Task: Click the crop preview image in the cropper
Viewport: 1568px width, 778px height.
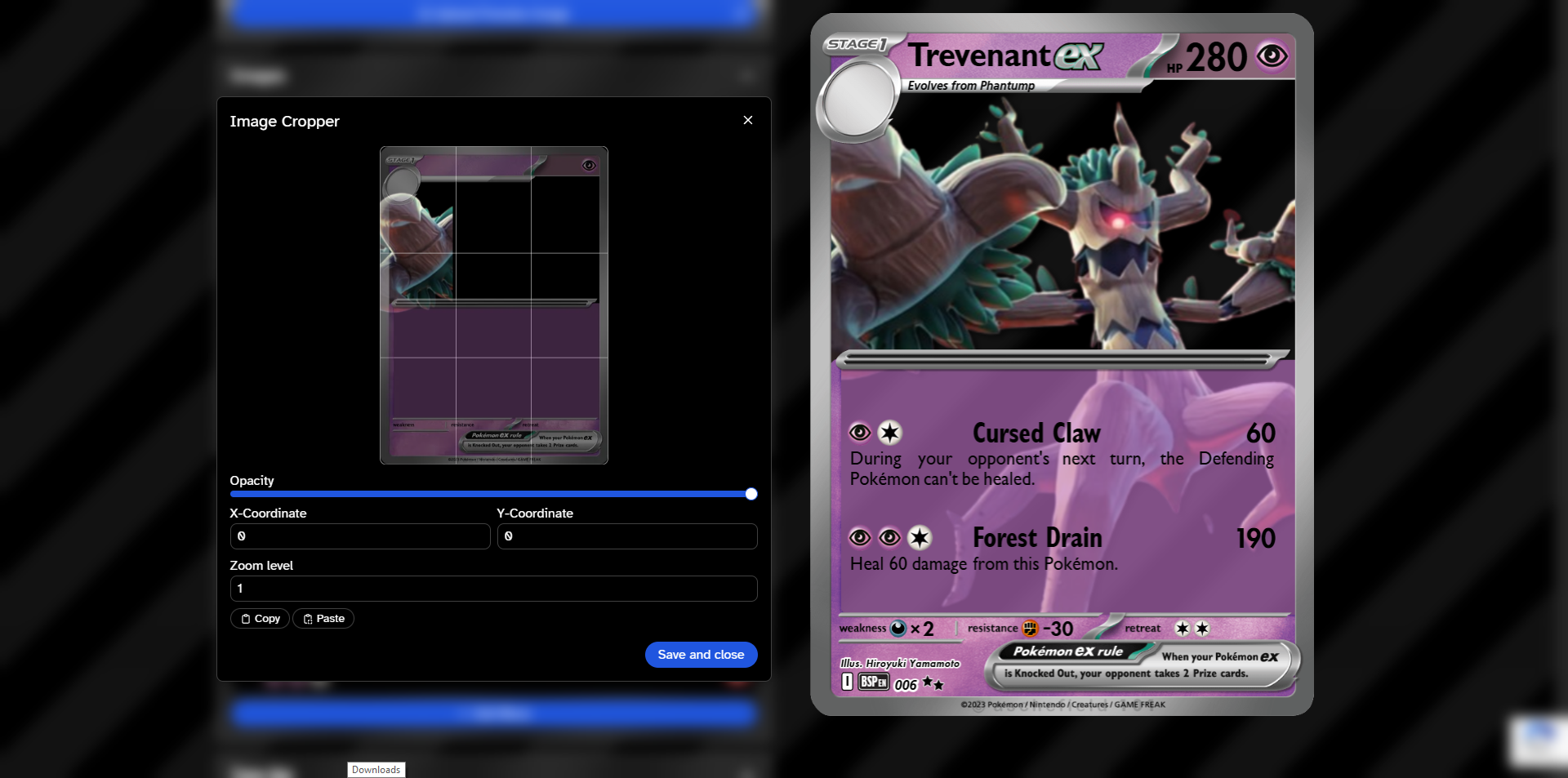Action: point(494,305)
